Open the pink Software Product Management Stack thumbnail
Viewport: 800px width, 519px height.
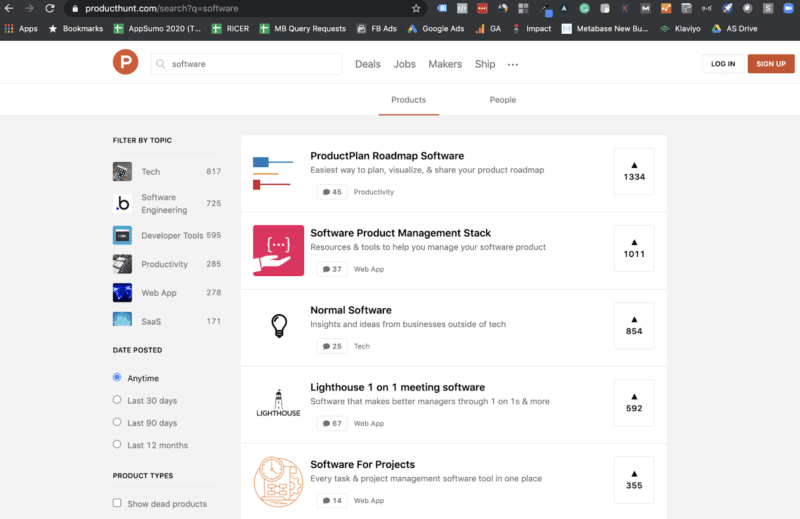coord(279,251)
